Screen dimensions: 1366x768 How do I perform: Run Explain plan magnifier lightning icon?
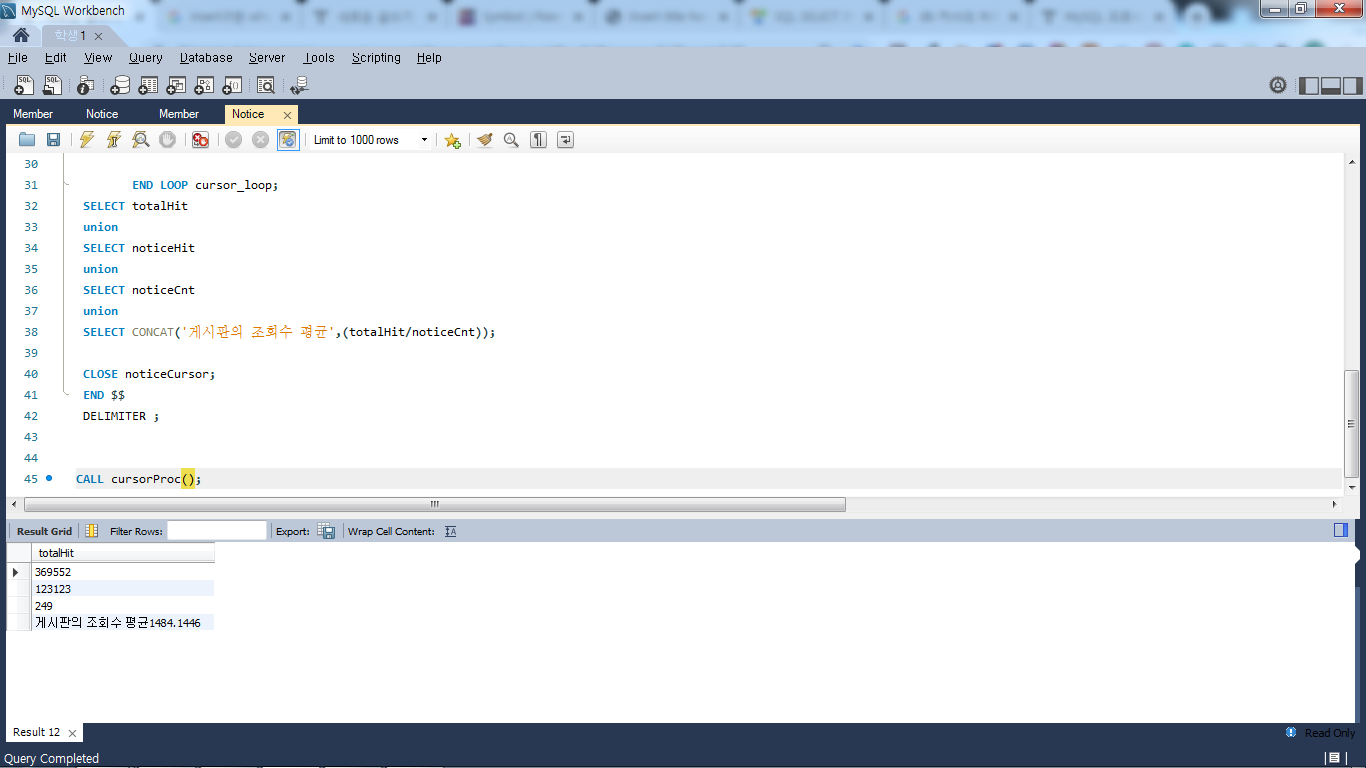[141, 140]
